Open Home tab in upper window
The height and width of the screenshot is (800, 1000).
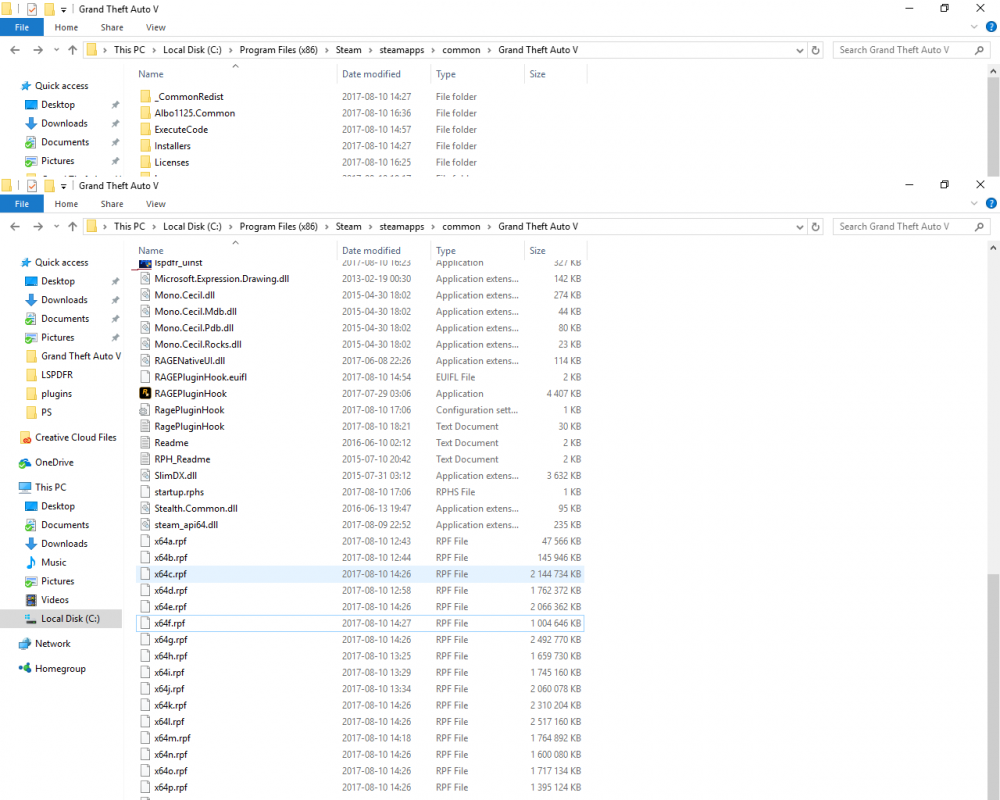click(66, 27)
